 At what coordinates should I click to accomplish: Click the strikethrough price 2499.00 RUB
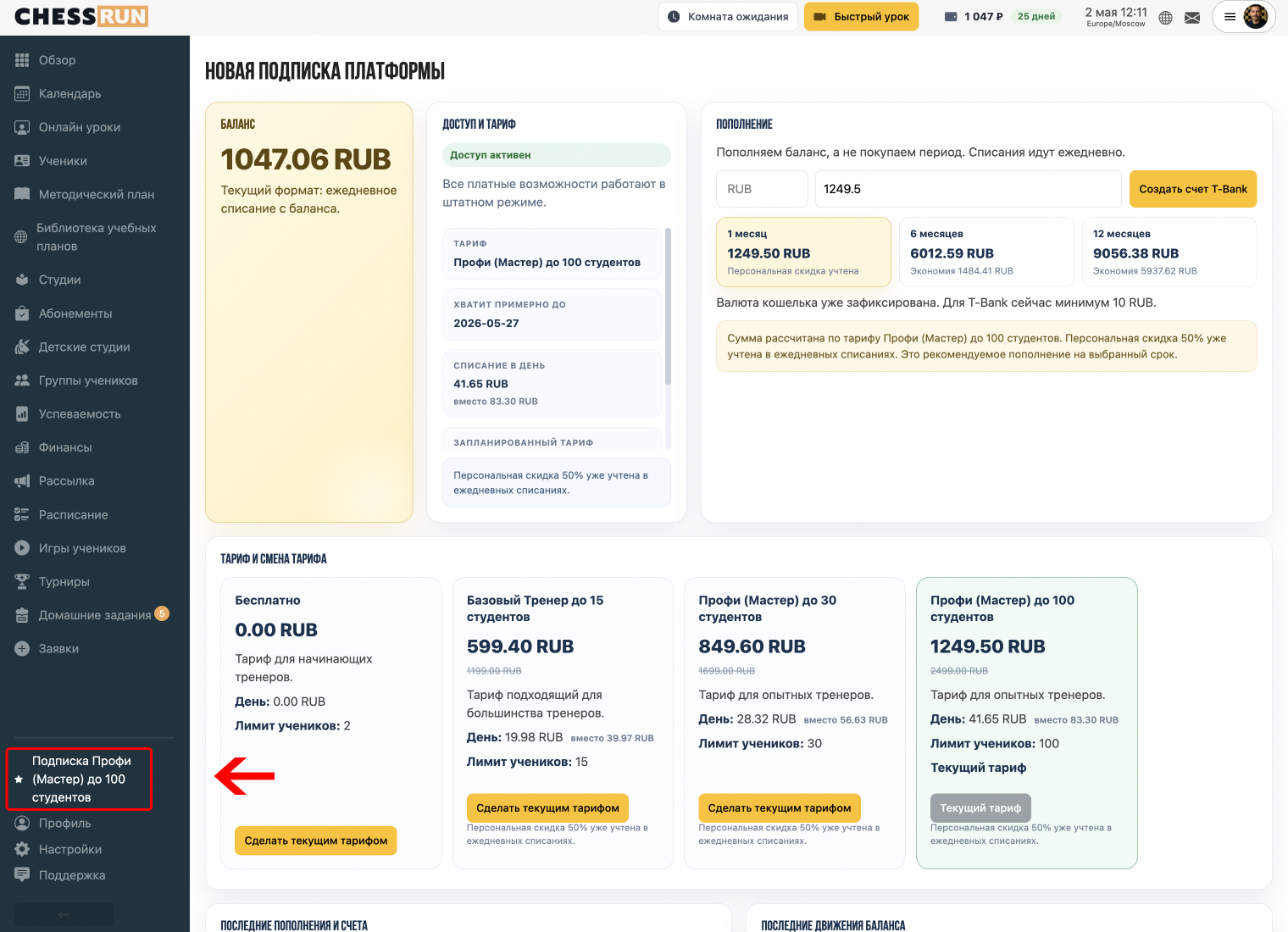pos(959,671)
